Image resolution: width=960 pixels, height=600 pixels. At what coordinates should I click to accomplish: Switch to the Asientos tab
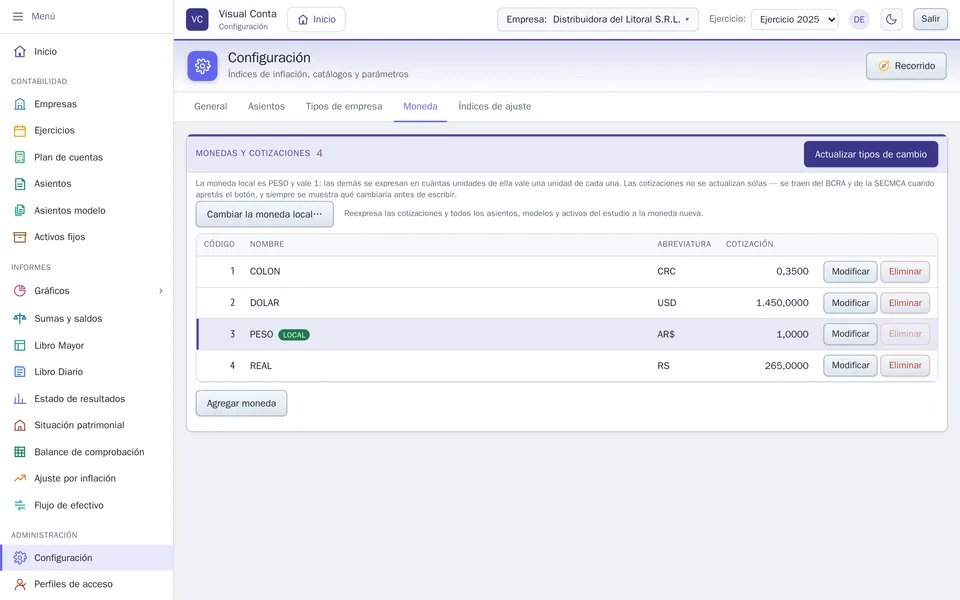coord(266,107)
